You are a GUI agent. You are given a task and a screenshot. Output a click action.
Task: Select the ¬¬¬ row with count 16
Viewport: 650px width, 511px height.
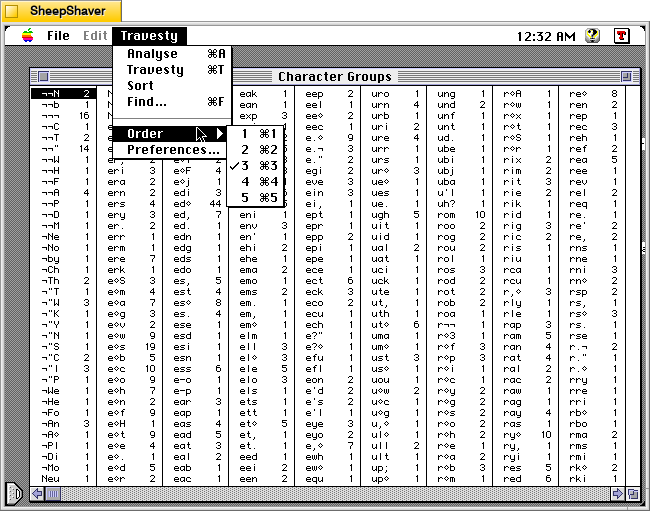pyautogui.click(x=63, y=116)
